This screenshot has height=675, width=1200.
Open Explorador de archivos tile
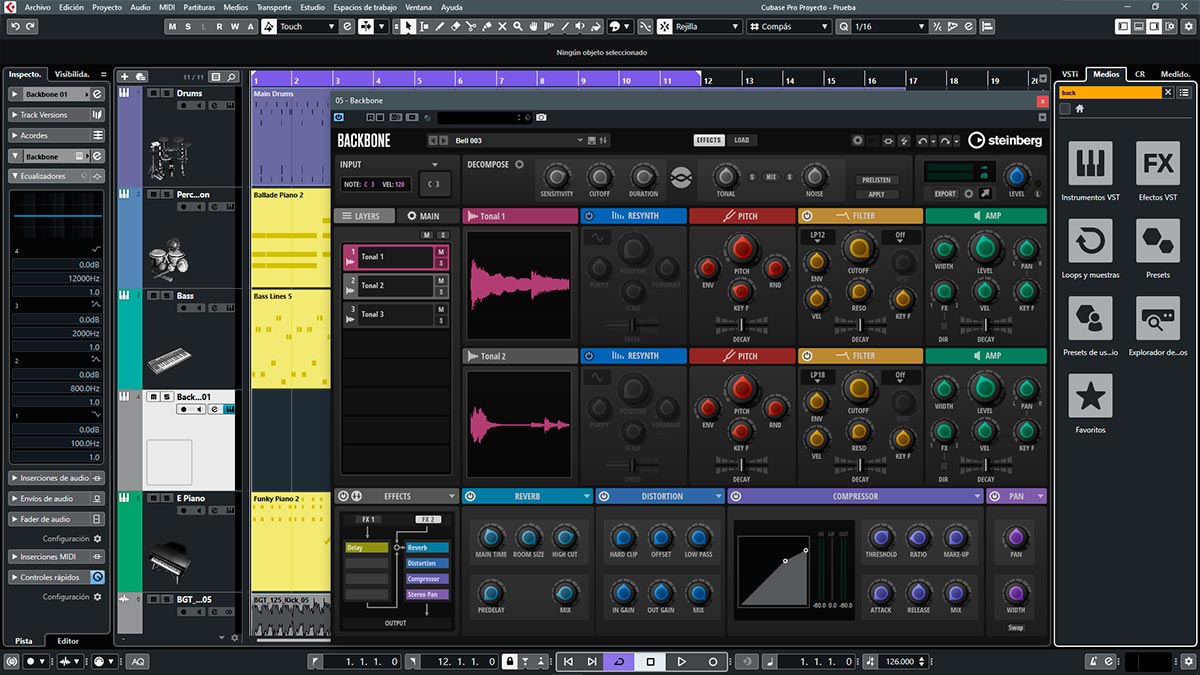tap(1158, 319)
